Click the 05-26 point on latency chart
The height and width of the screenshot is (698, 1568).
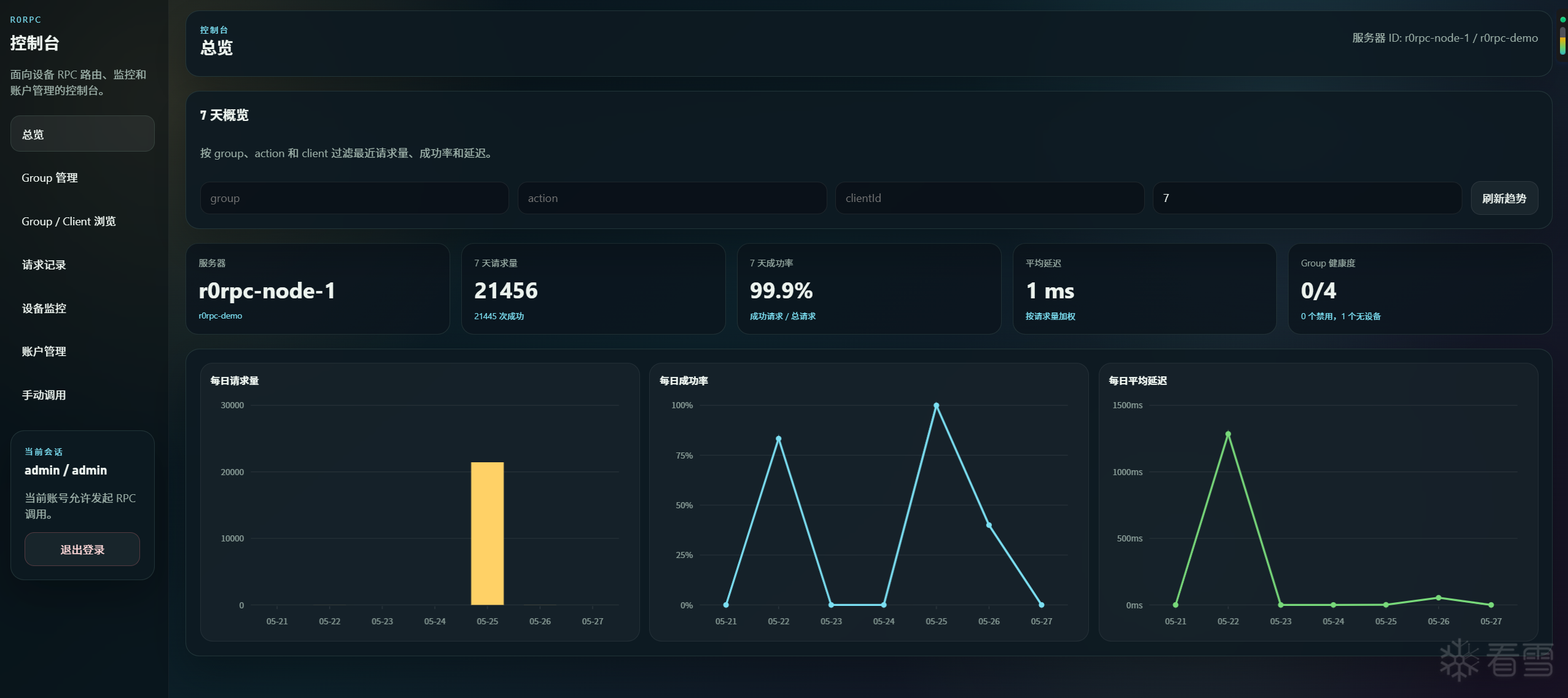click(1438, 597)
